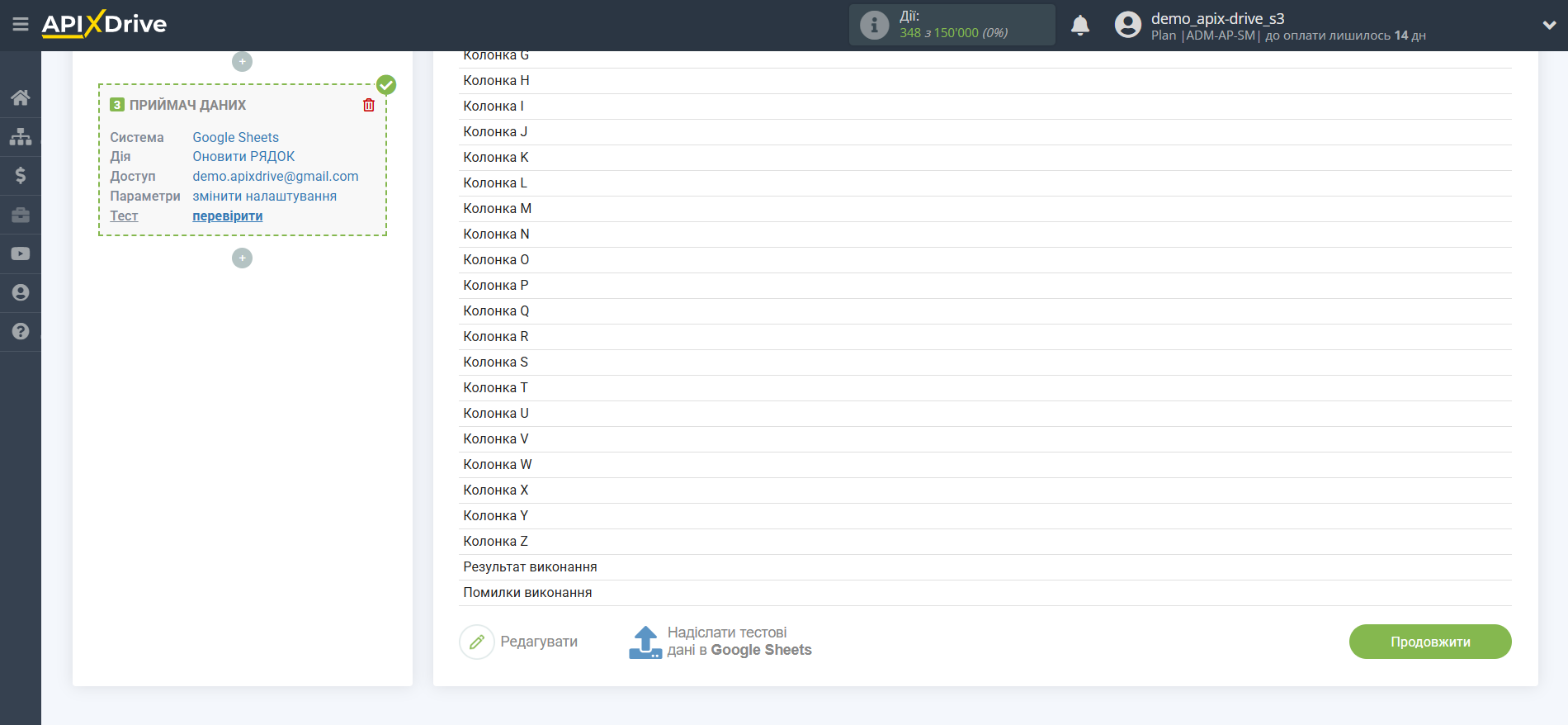Click the 'ПРИЙМАЧ ДАНИХ' block title
Image resolution: width=1568 pixels, height=725 pixels.
187,105
